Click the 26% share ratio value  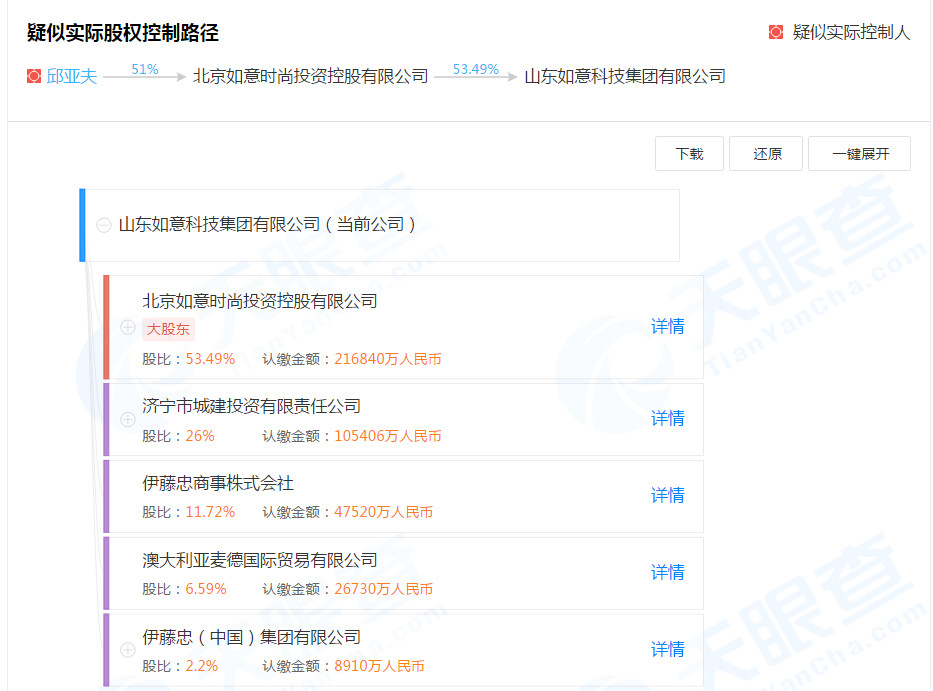200,436
